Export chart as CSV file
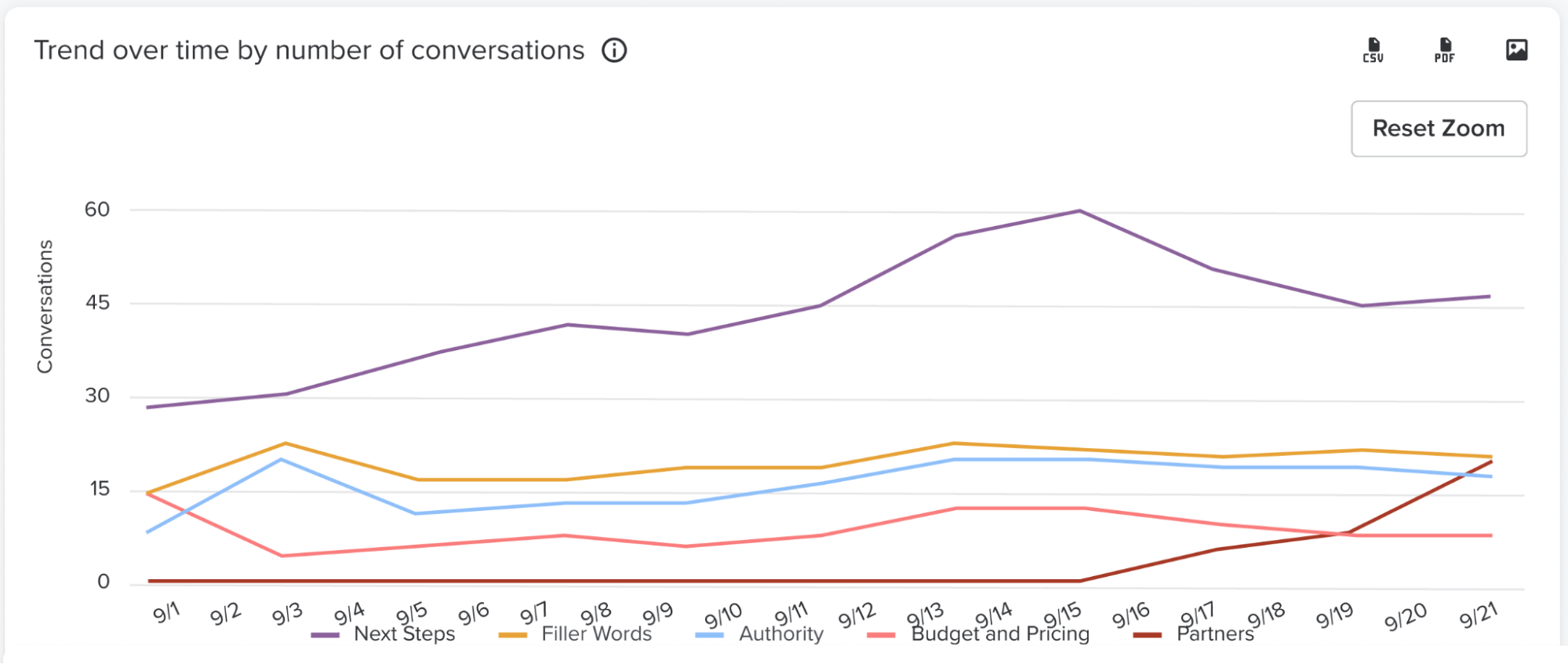This screenshot has width=1568, height=664. tap(1373, 50)
